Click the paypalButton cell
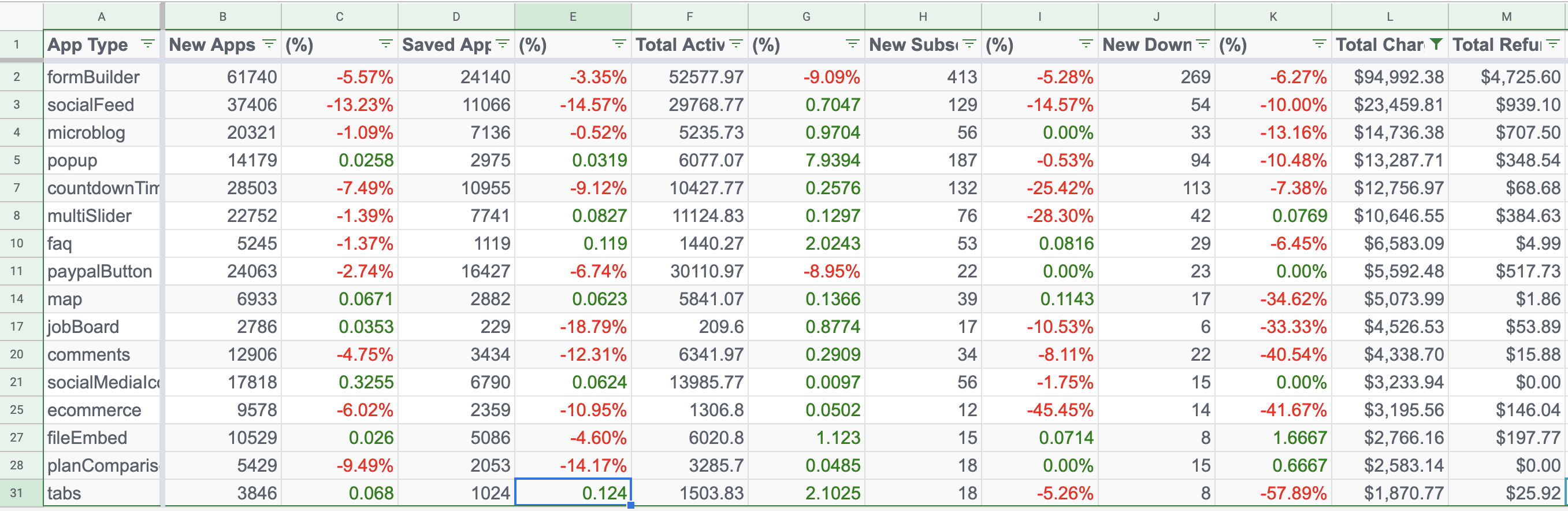Viewport: 1568px width, 511px height. click(x=101, y=271)
